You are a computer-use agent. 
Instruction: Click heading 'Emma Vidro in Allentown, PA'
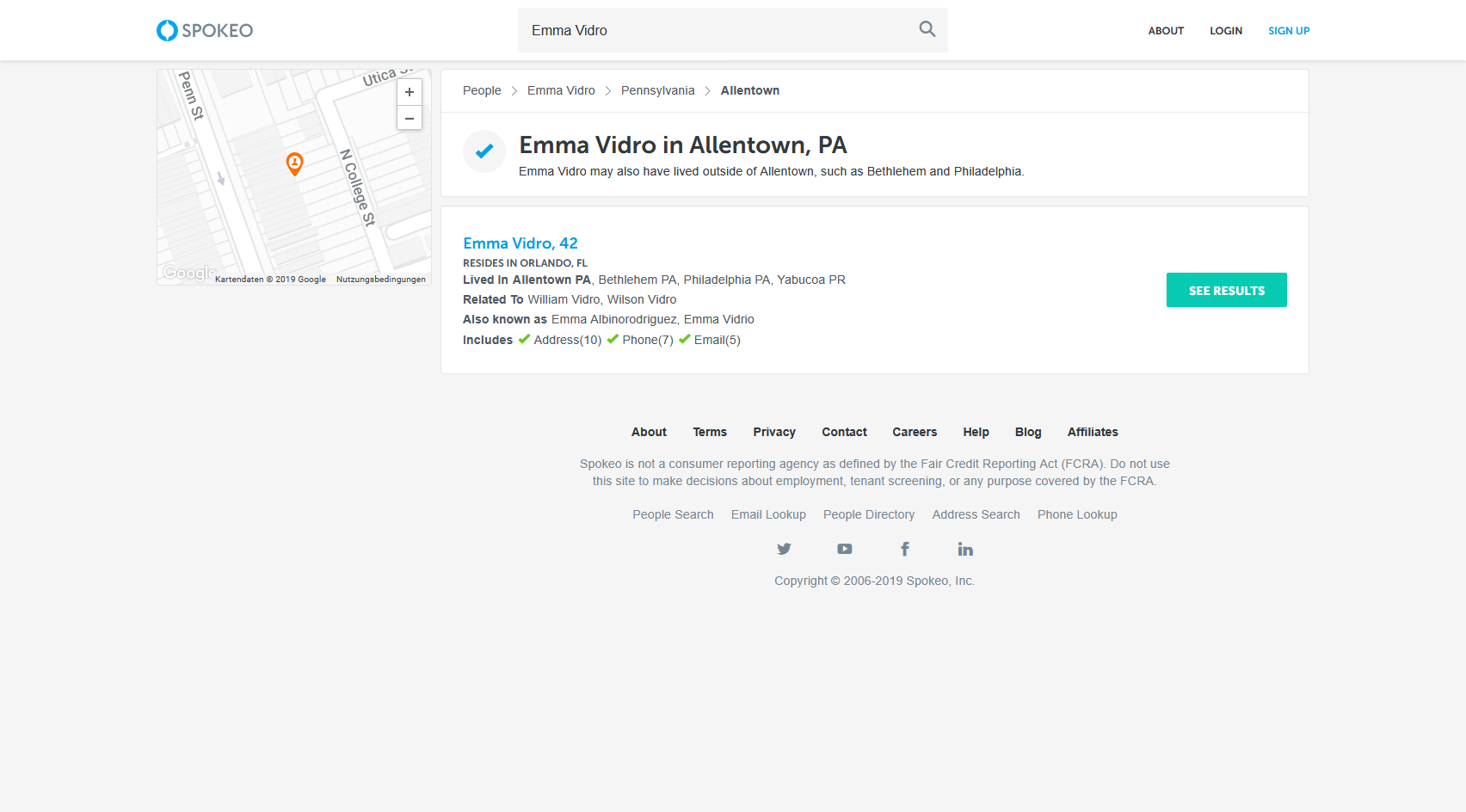[x=683, y=145]
